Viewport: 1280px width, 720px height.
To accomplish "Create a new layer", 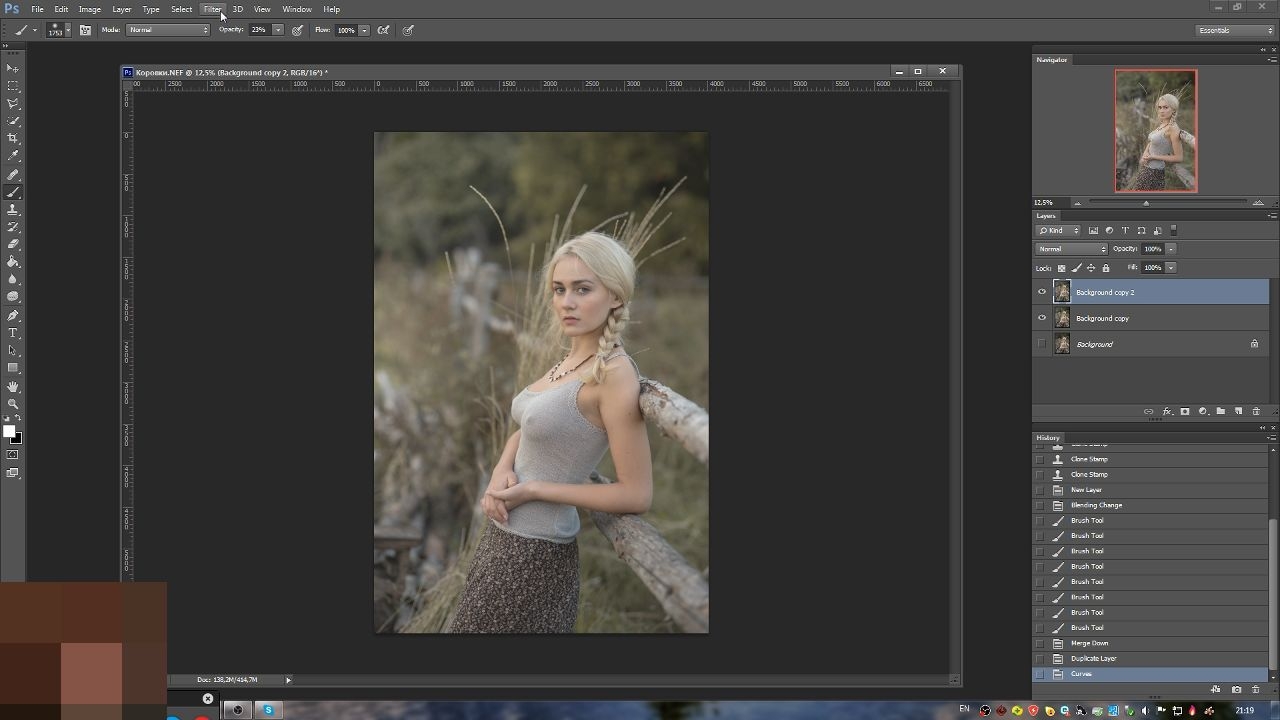I will tap(1239, 411).
